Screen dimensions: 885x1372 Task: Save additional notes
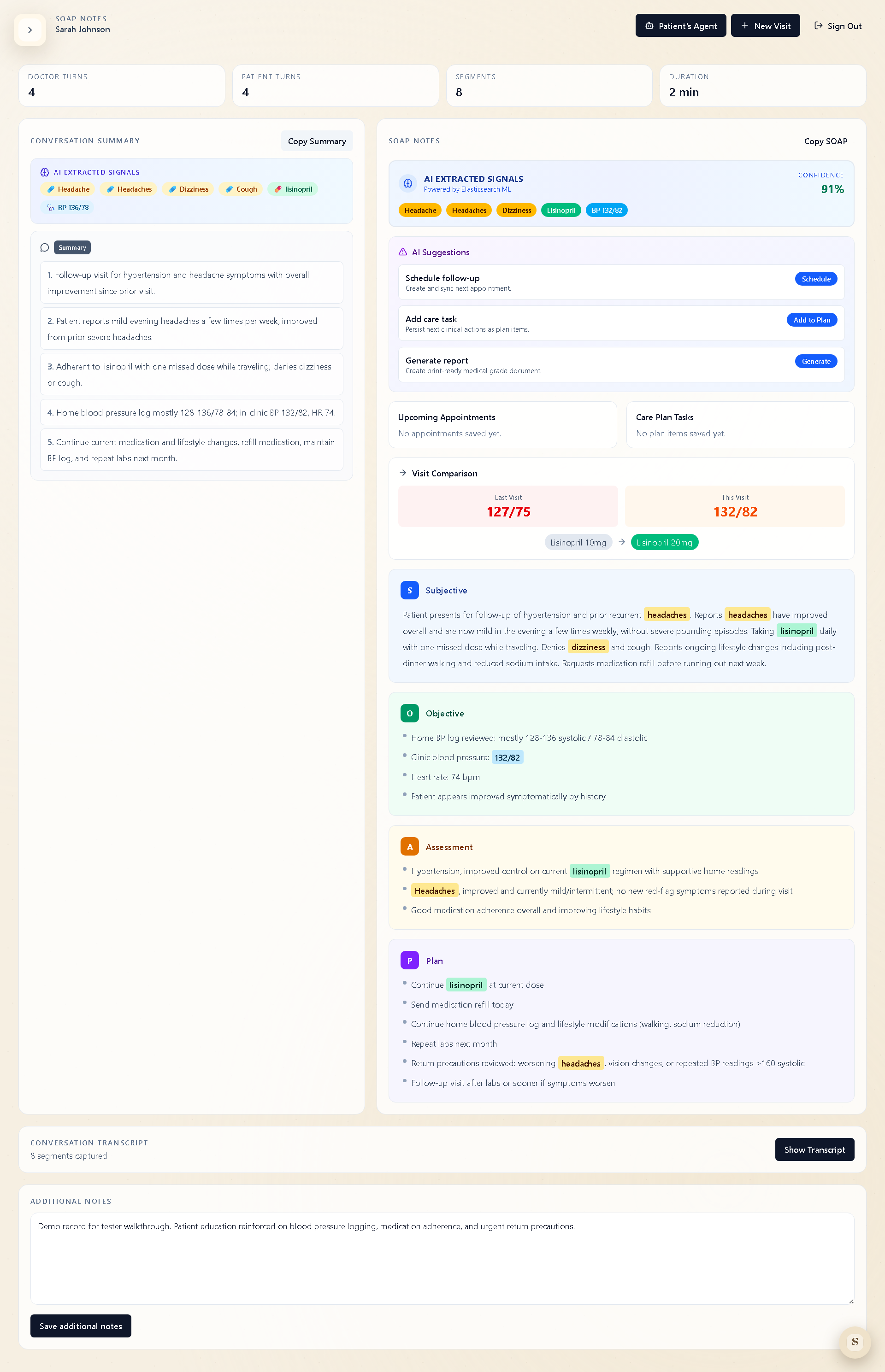click(x=81, y=1326)
